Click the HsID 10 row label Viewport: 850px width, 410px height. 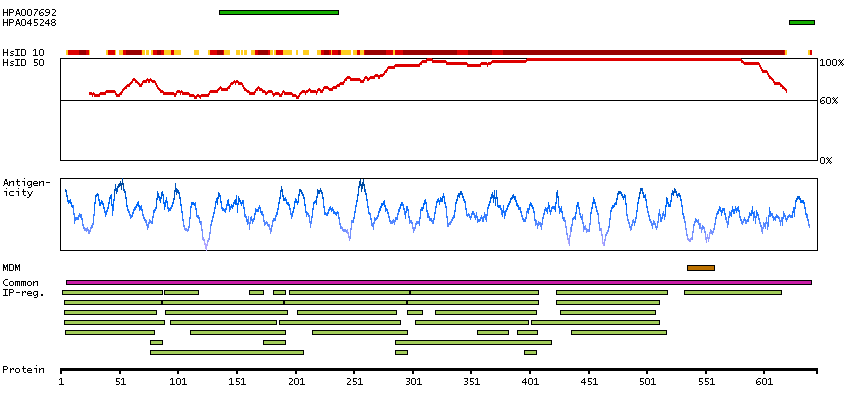(23, 52)
